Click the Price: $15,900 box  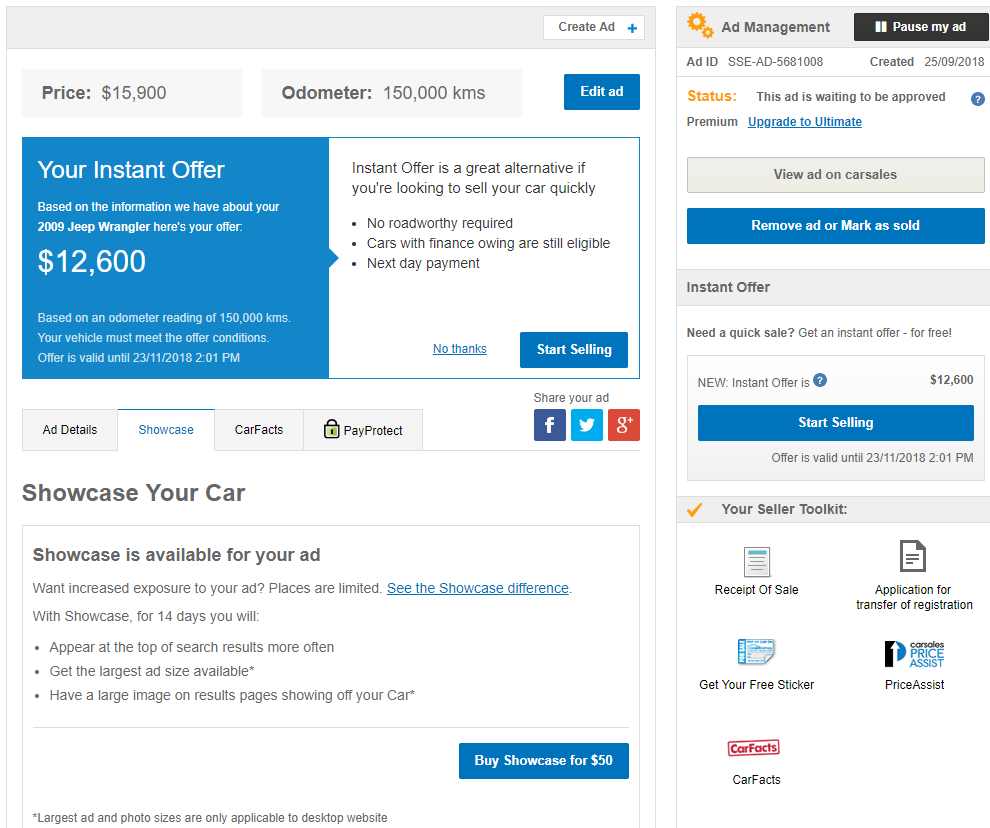pyautogui.click(x=132, y=93)
